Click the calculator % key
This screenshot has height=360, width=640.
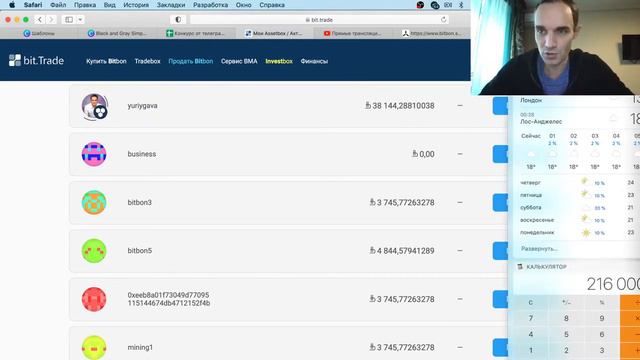click(x=602, y=302)
